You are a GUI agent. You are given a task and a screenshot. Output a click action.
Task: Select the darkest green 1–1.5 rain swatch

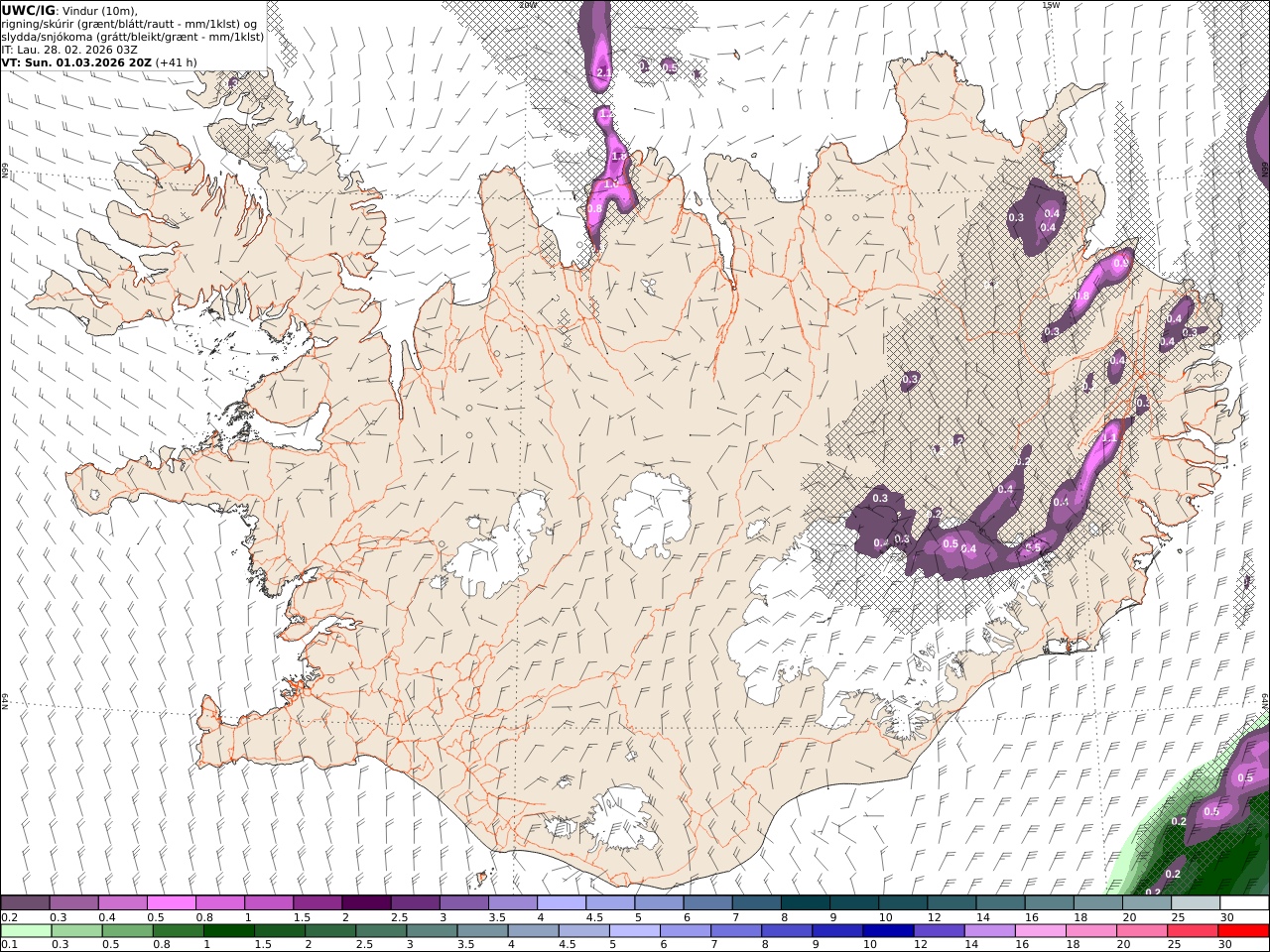(x=228, y=931)
